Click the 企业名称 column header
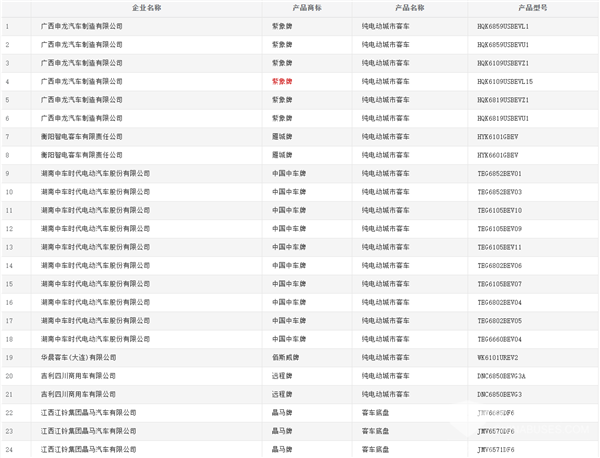The width and height of the screenshot is (600, 458). pyautogui.click(x=146, y=7)
